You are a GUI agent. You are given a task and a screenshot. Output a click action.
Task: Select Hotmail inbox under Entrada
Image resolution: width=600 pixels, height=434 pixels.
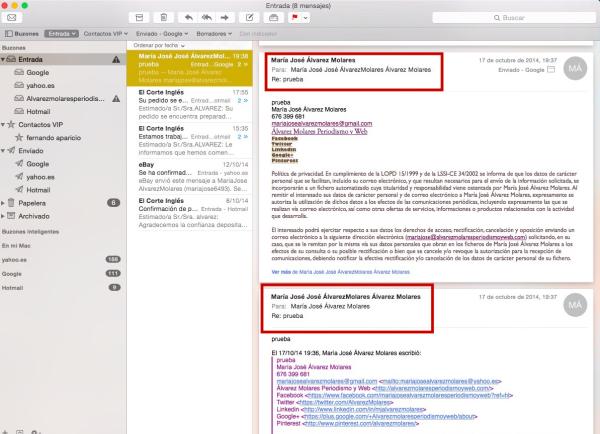coord(38,111)
